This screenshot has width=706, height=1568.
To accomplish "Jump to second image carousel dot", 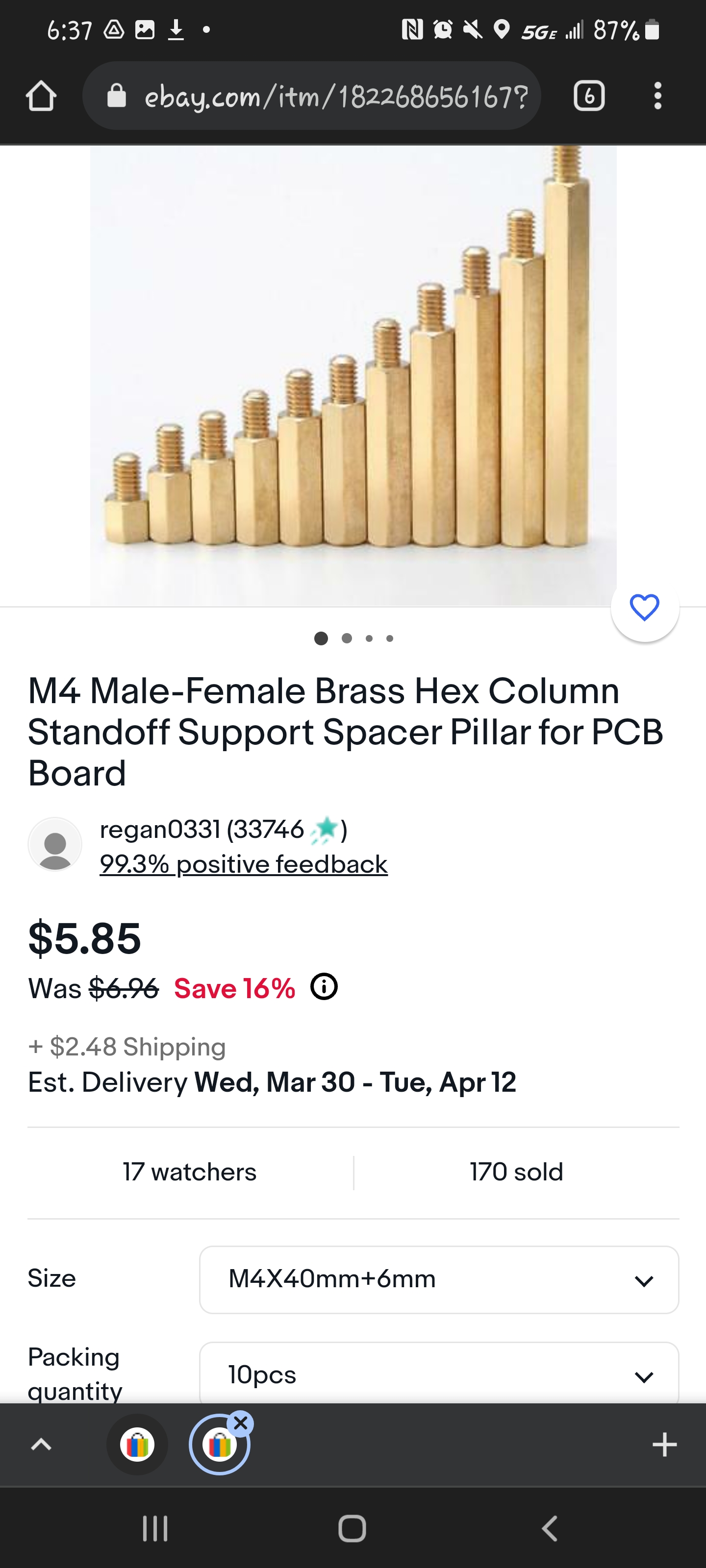I will (347, 638).
